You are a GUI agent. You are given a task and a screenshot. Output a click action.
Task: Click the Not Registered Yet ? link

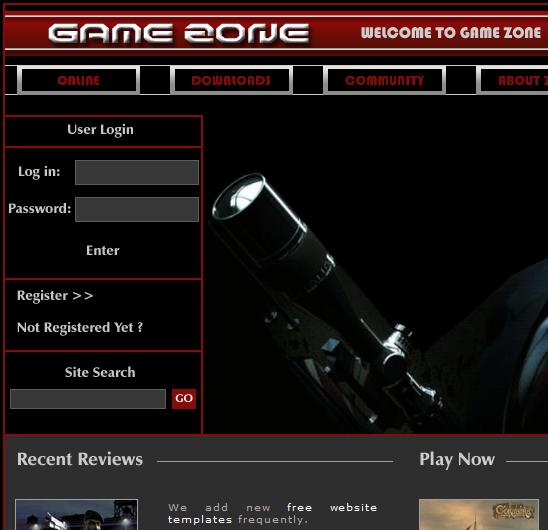coord(80,328)
